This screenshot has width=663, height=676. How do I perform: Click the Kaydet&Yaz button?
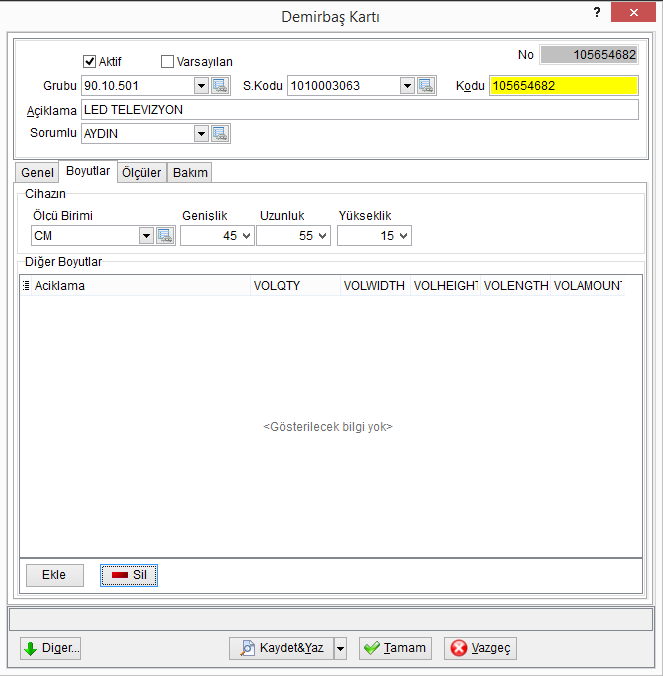click(x=281, y=648)
